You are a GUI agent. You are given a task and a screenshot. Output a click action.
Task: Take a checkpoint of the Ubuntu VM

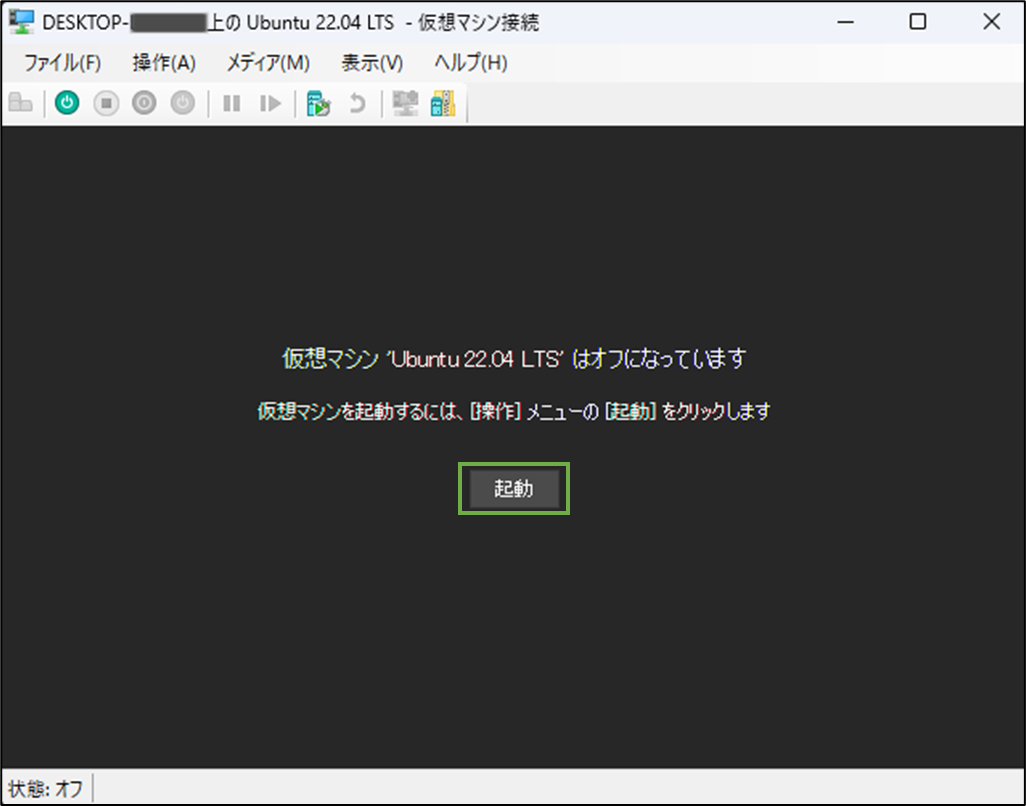(318, 103)
